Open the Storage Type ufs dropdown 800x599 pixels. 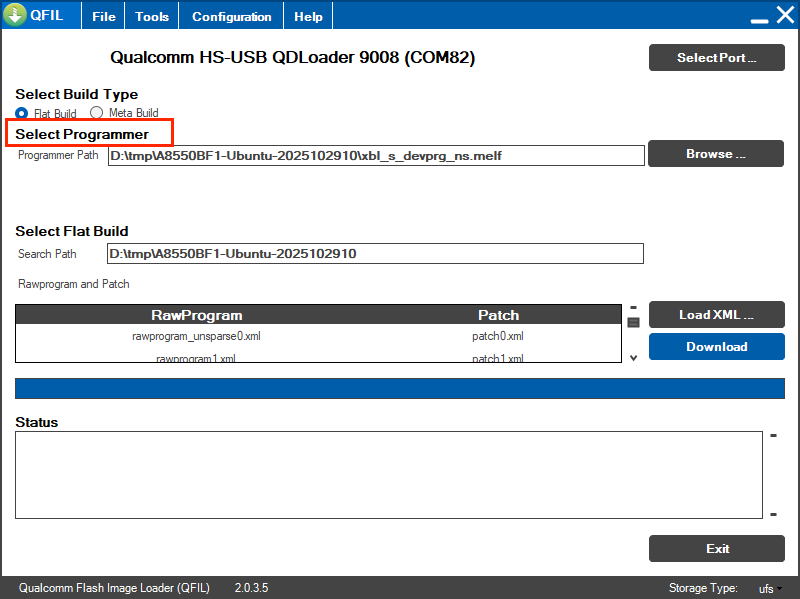770,588
